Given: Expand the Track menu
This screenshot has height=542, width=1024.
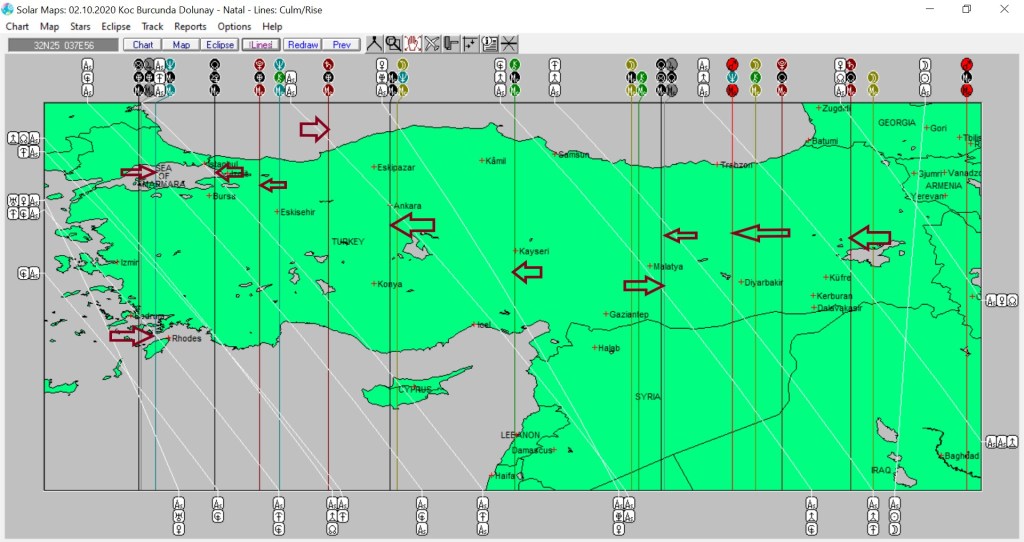Looking at the screenshot, I should 152,26.
